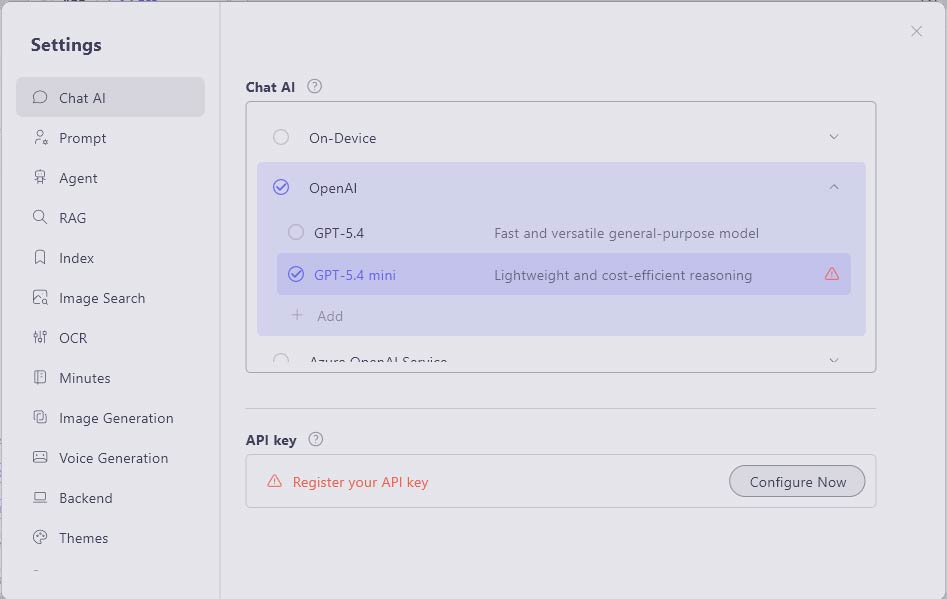The image size is (947, 599).
Task: Click the RAG magnifier icon
Action: (x=40, y=217)
